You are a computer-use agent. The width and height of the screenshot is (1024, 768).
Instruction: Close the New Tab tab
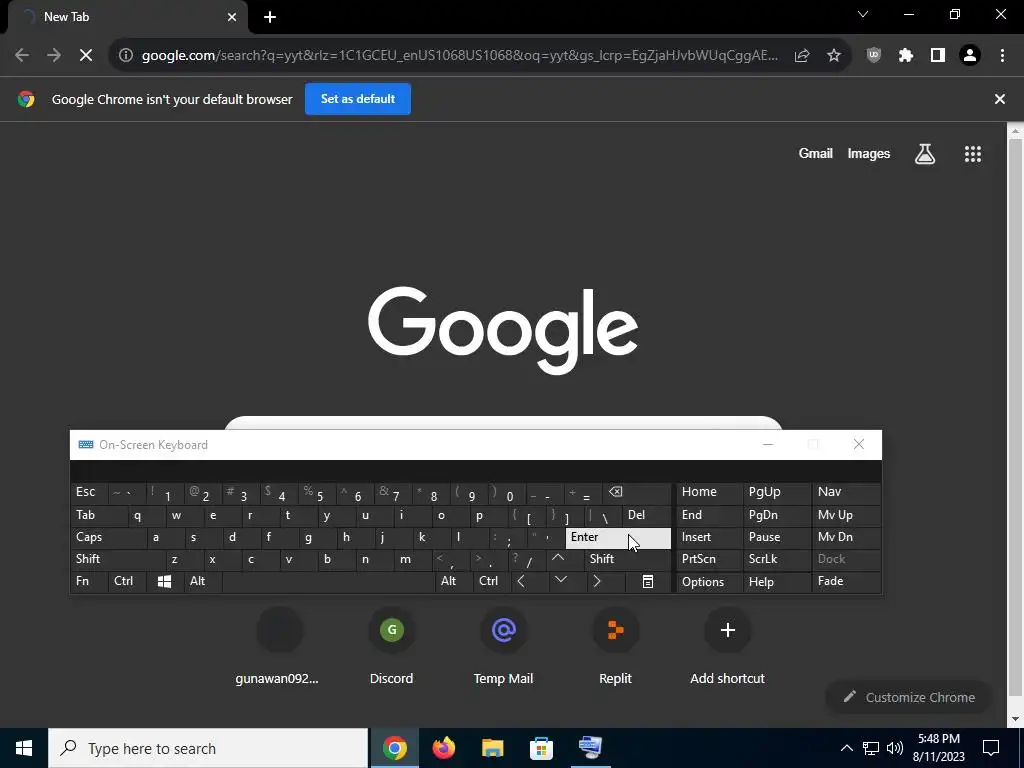click(x=232, y=17)
